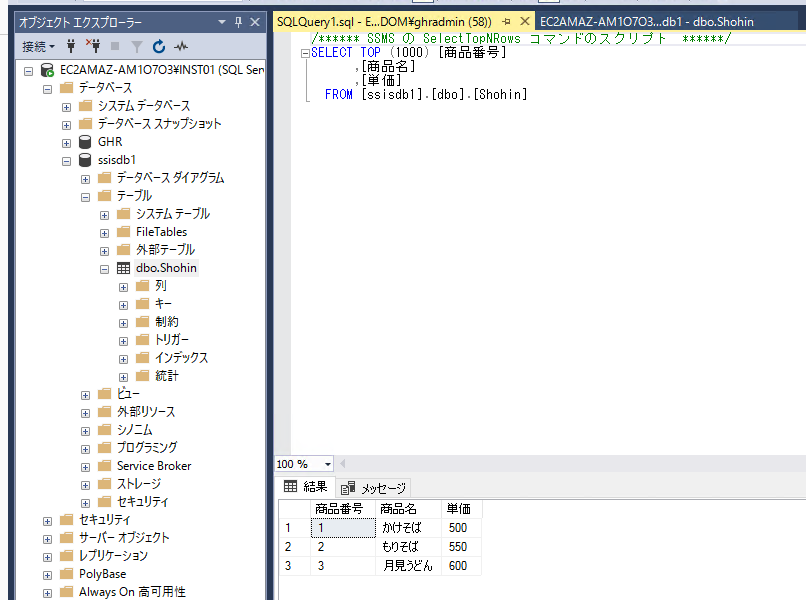Collapse the テーブル folder node
This screenshot has width=806, height=600.
85,197
